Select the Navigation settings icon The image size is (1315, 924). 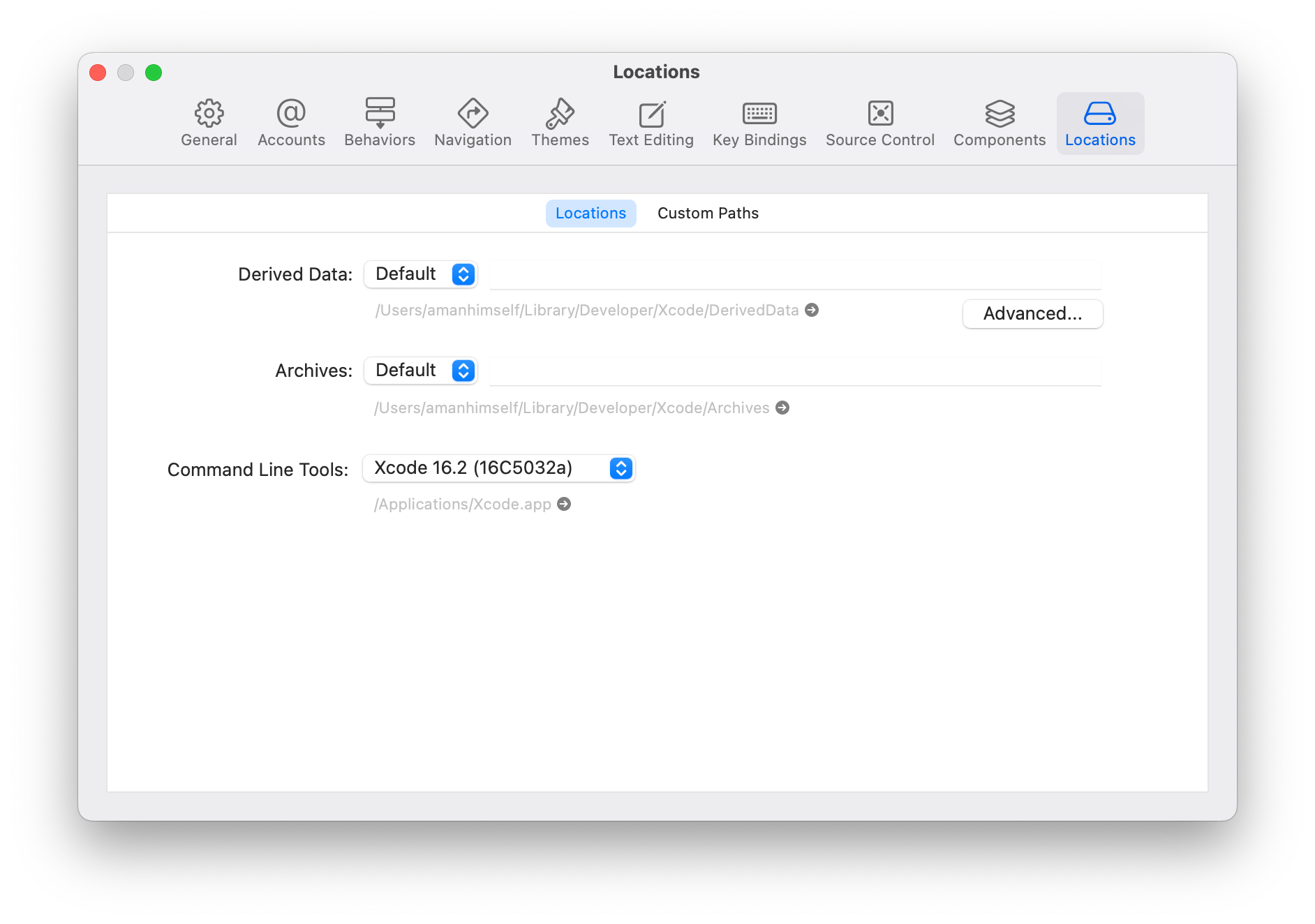(x=473, y=123)
